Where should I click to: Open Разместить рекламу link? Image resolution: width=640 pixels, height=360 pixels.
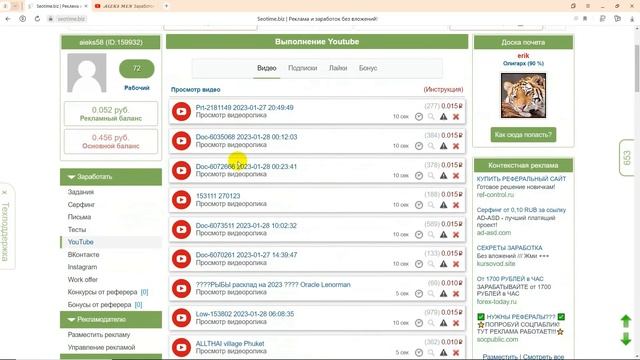coord(99,335)
